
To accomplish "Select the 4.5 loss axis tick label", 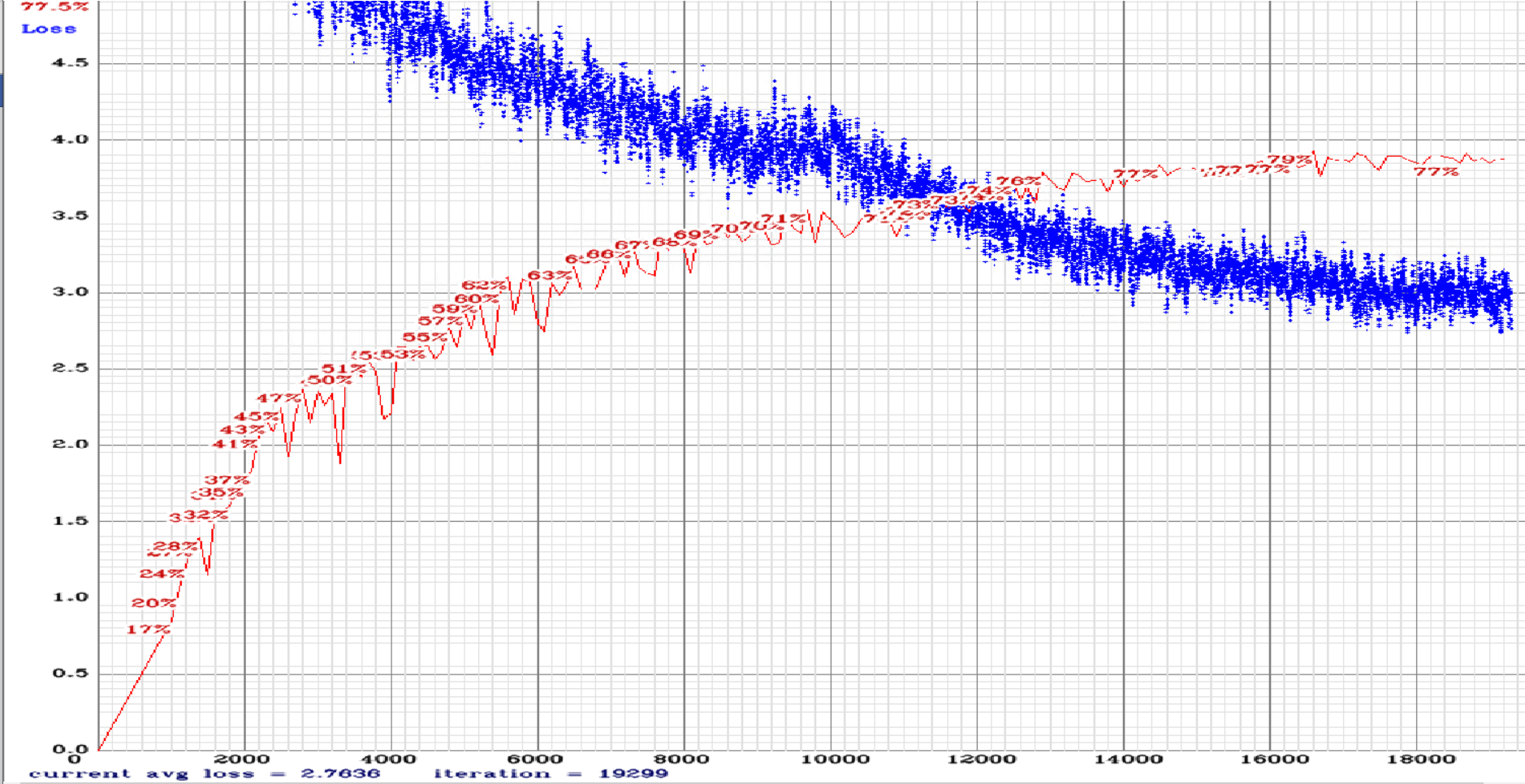I will point(71,62).
